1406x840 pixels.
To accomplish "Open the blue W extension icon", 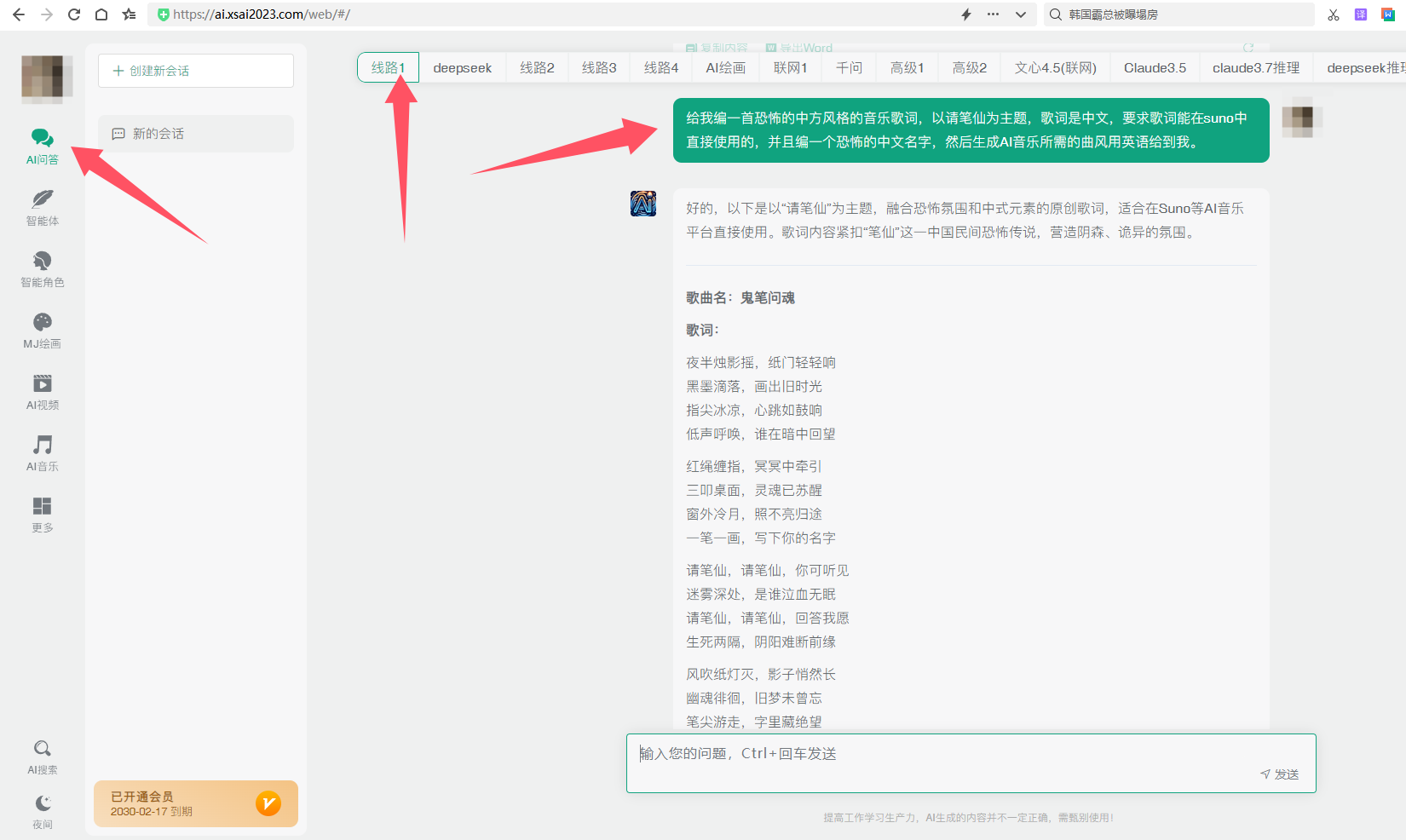I will click(1388, 14).
